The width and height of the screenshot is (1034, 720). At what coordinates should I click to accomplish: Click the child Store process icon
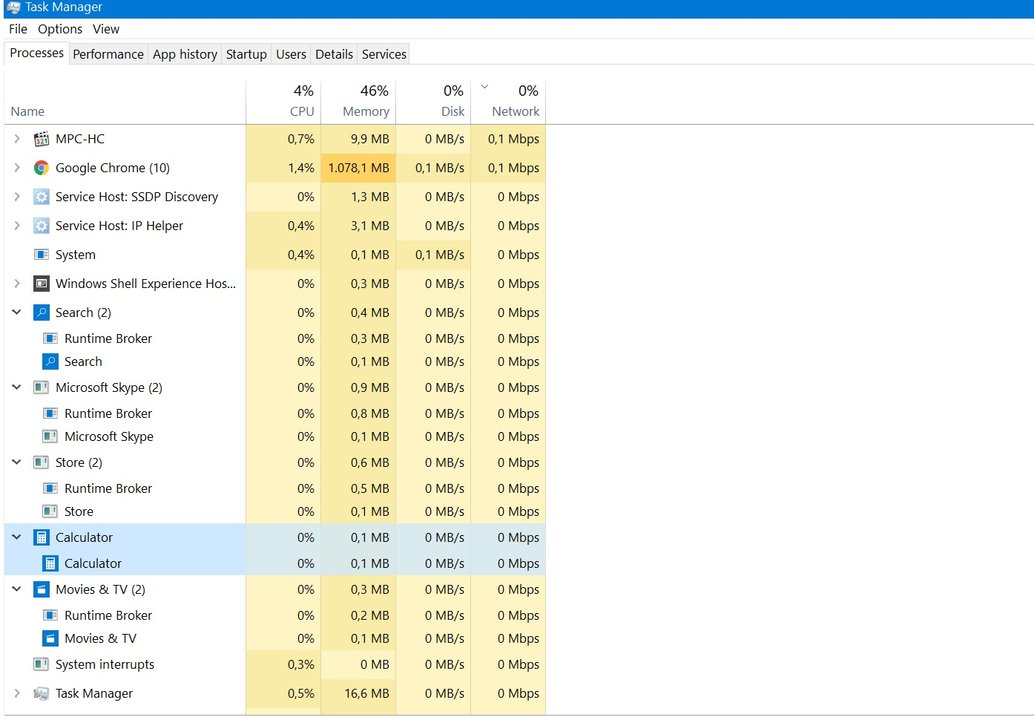pyautogui.click(x=50, y=512)
